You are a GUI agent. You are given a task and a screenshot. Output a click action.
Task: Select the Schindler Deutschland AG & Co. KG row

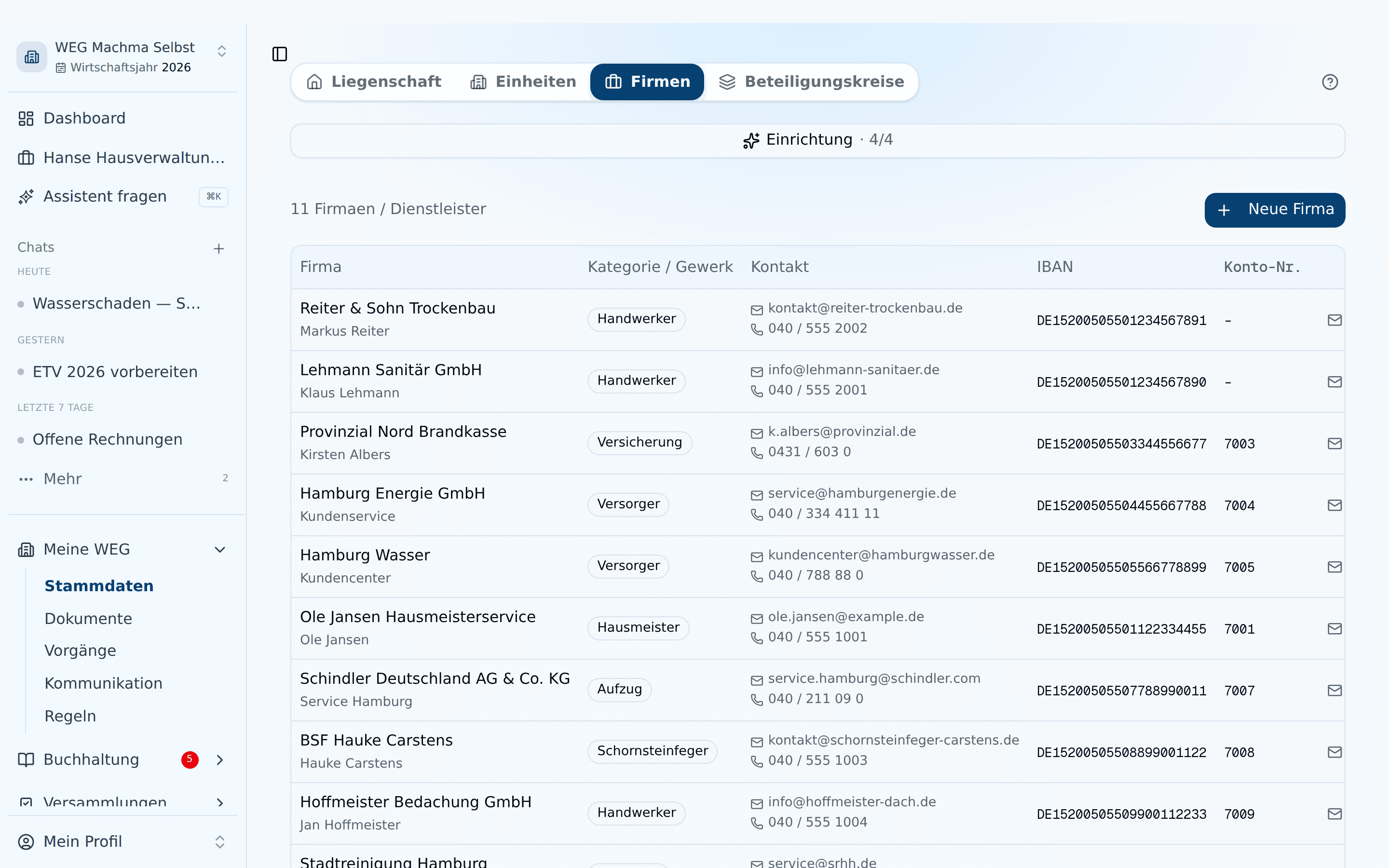pos(817,690)
